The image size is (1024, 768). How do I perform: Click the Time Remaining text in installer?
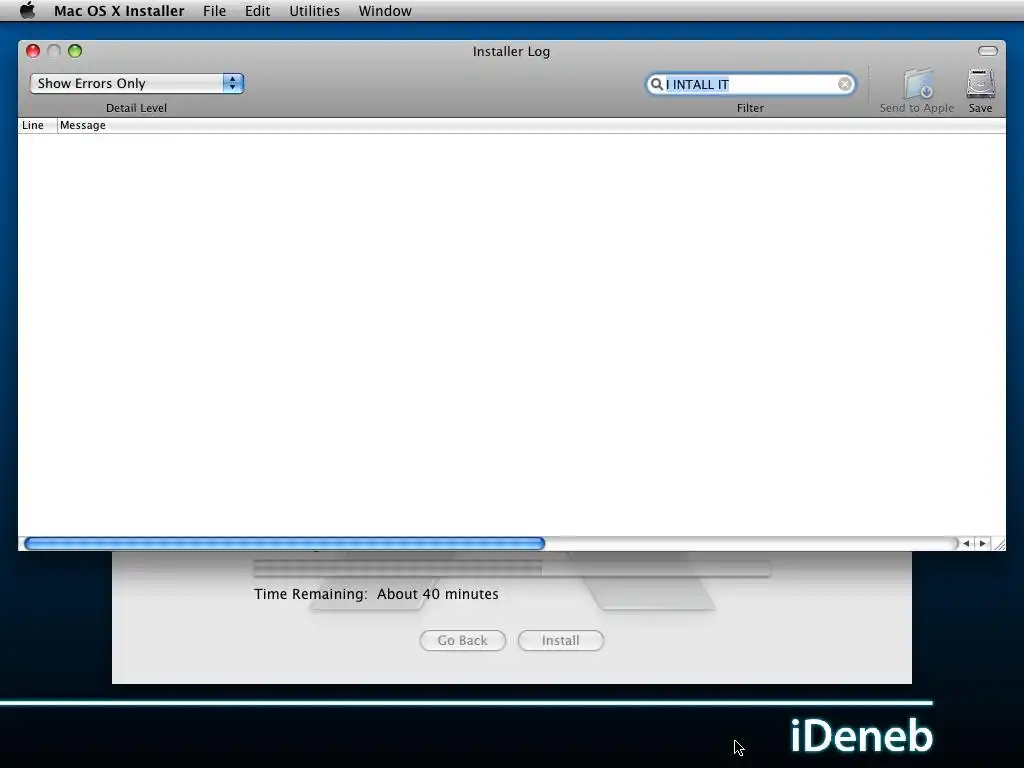(376, 594)
